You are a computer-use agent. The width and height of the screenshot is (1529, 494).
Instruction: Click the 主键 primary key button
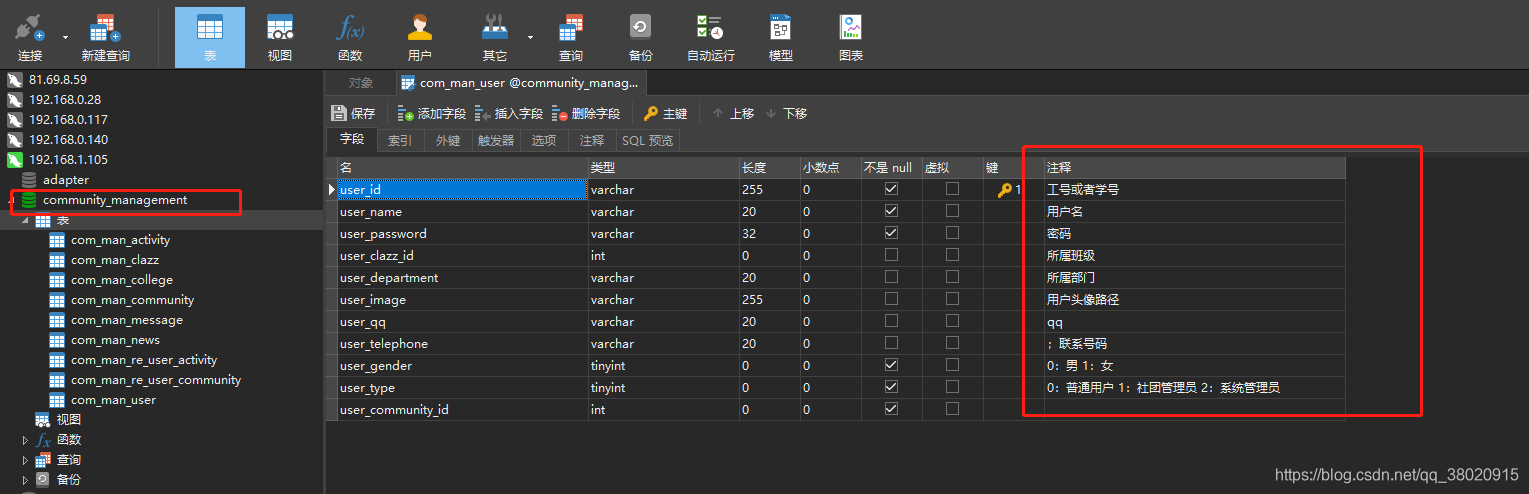(x=665, y=113)
